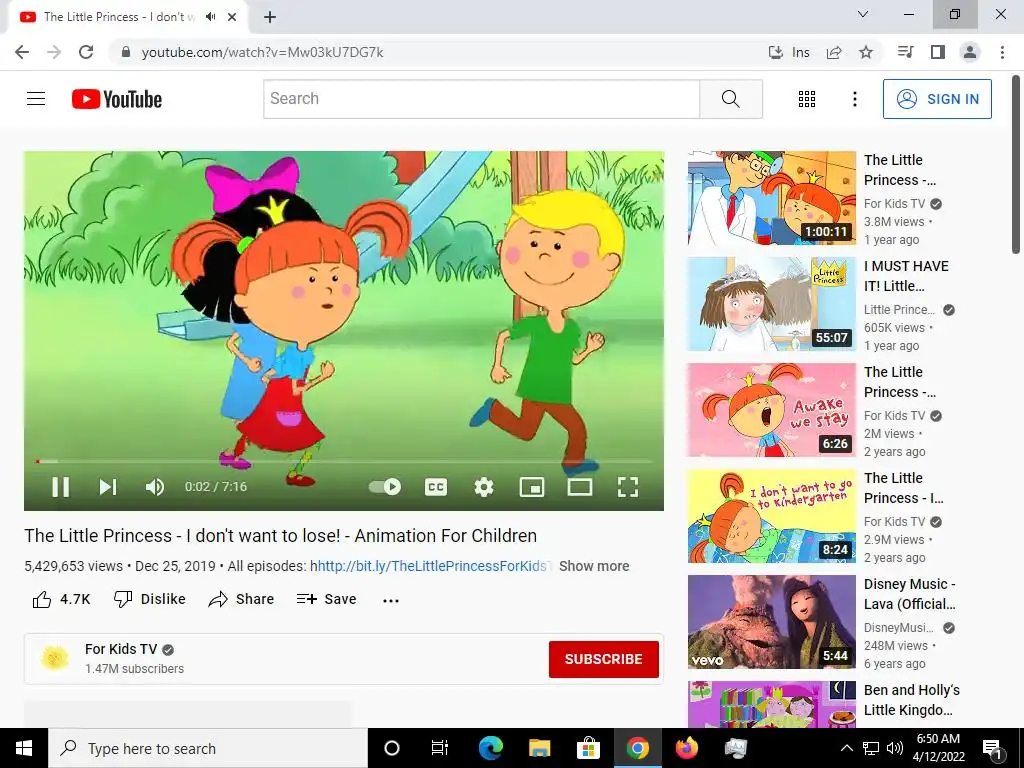Go forward in browser history

[54, 52]
